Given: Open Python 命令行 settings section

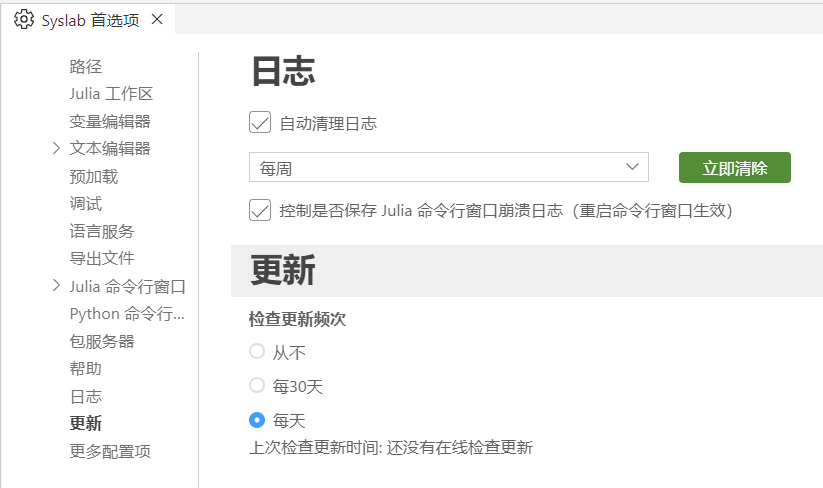Looking at the screenshot, I should point(127,314).
